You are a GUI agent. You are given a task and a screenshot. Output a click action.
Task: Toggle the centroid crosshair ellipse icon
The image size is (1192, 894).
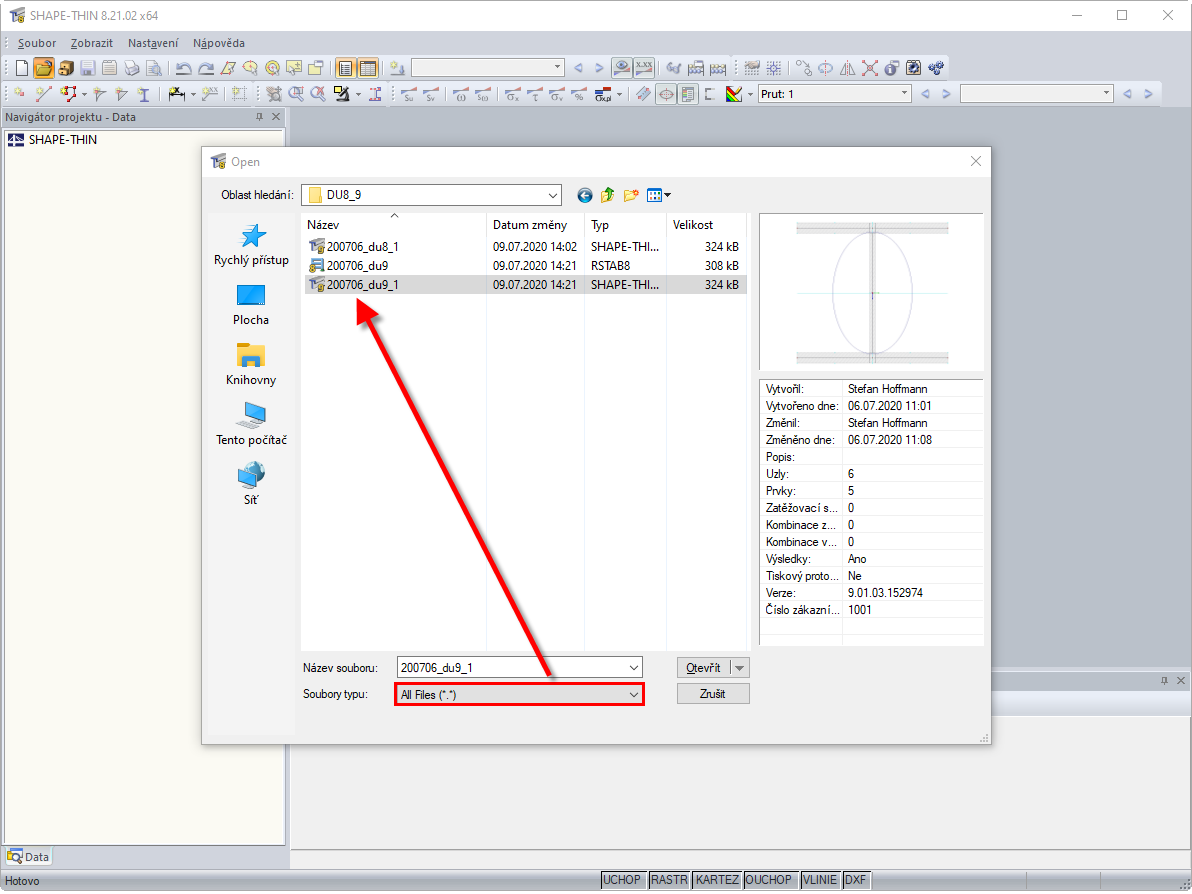pyautogui.click(x=666, y=94)
